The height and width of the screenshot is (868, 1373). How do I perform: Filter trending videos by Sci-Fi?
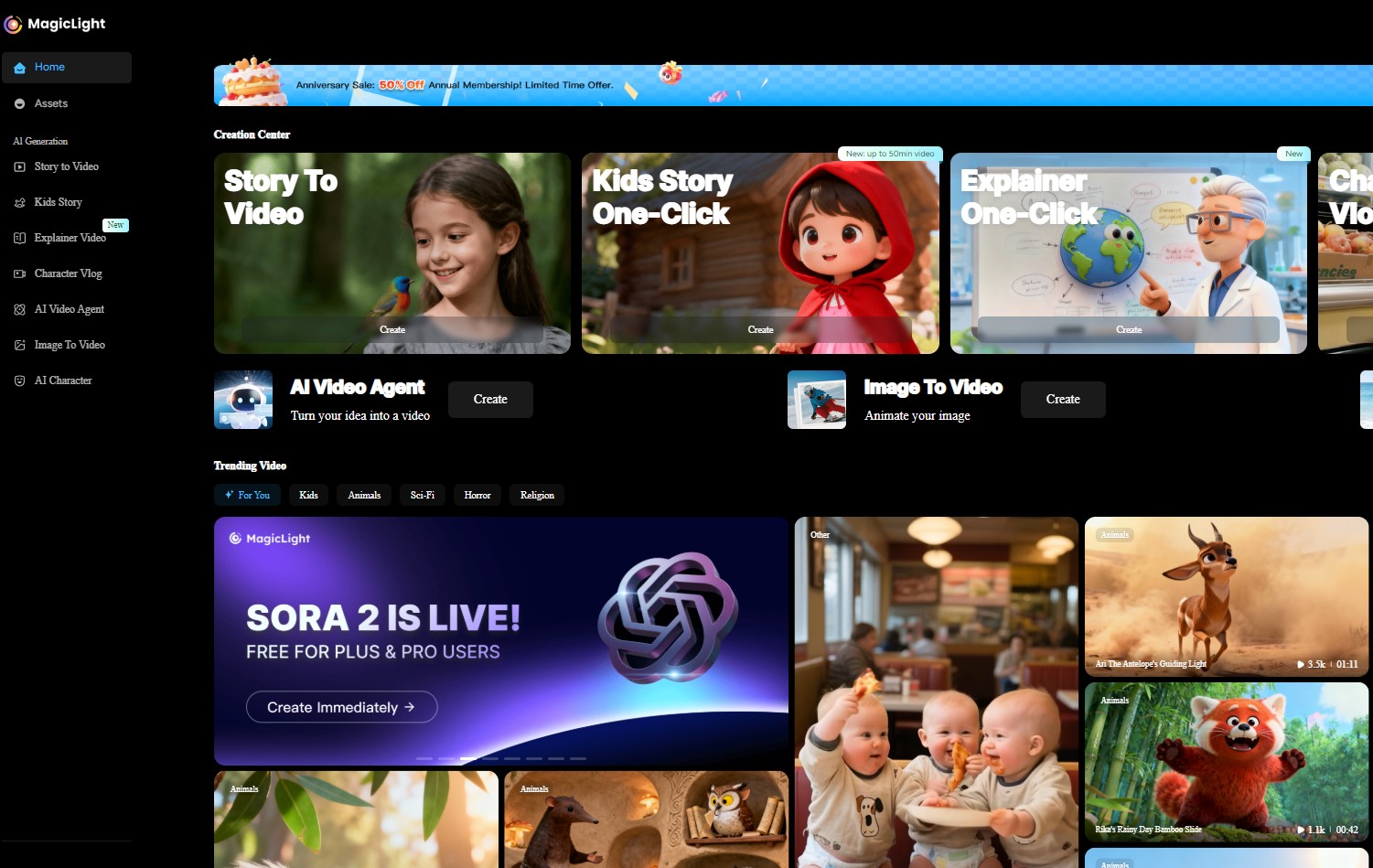[422, 495]
